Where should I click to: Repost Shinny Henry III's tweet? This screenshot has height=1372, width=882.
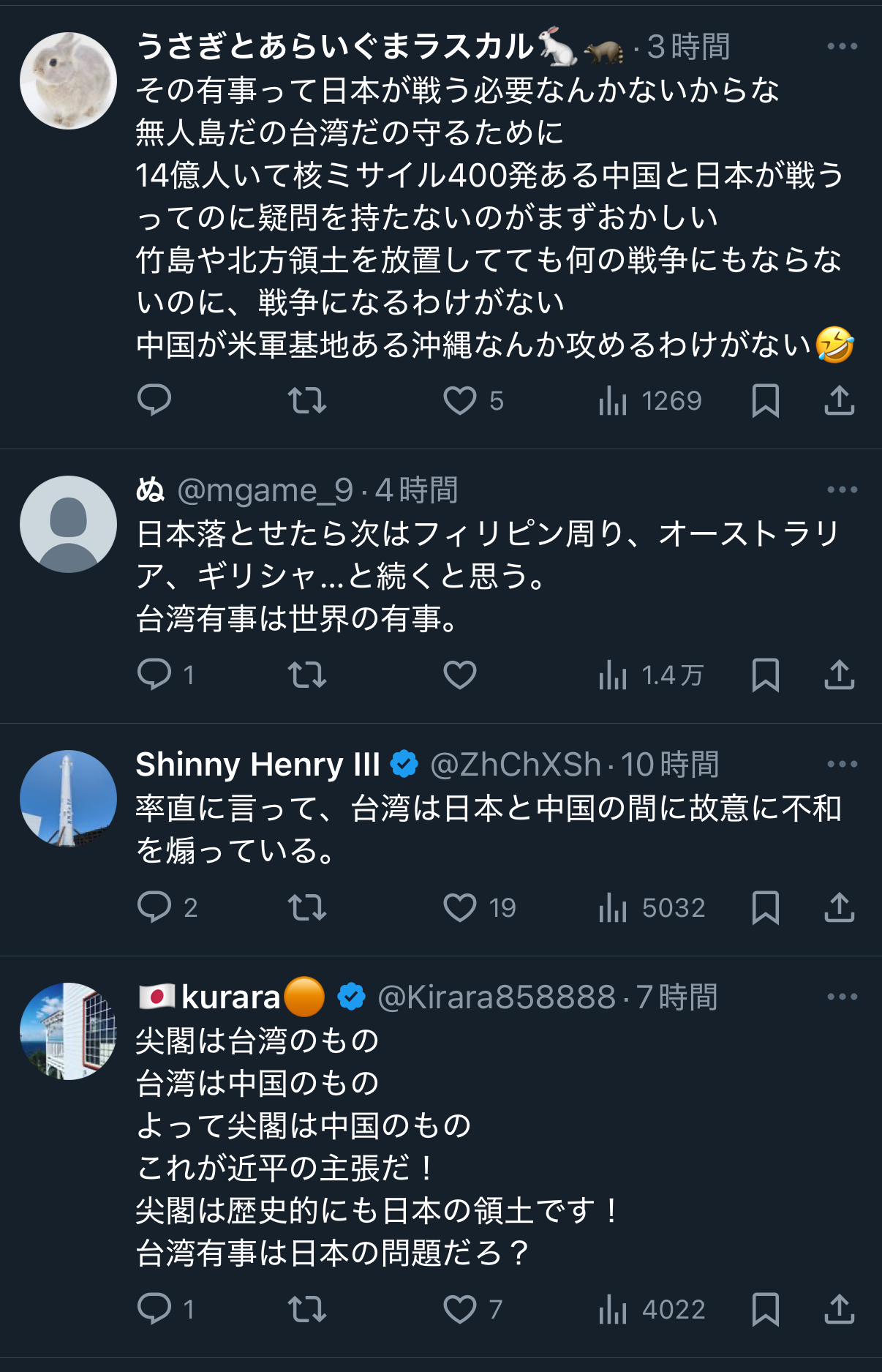click(x=307, y=907)
